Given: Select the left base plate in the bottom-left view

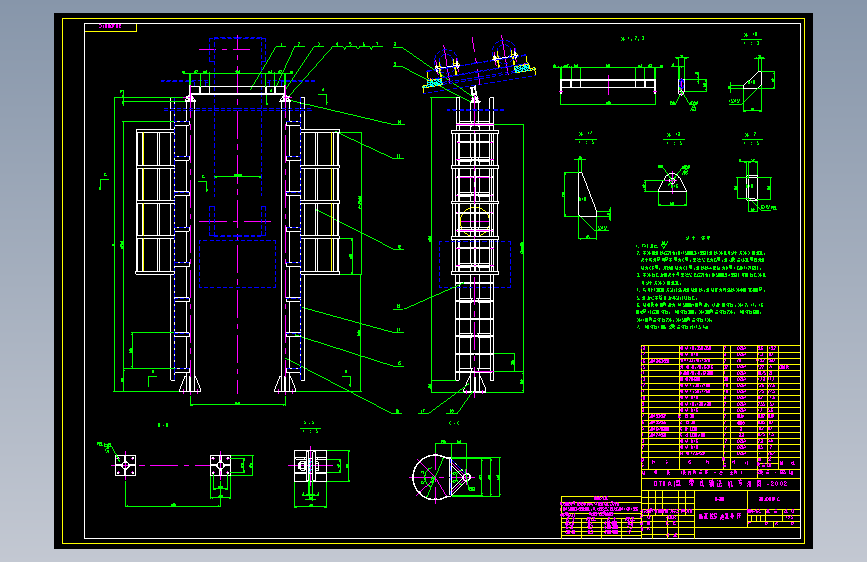Looking at the screenshot, I should point(126,465).
